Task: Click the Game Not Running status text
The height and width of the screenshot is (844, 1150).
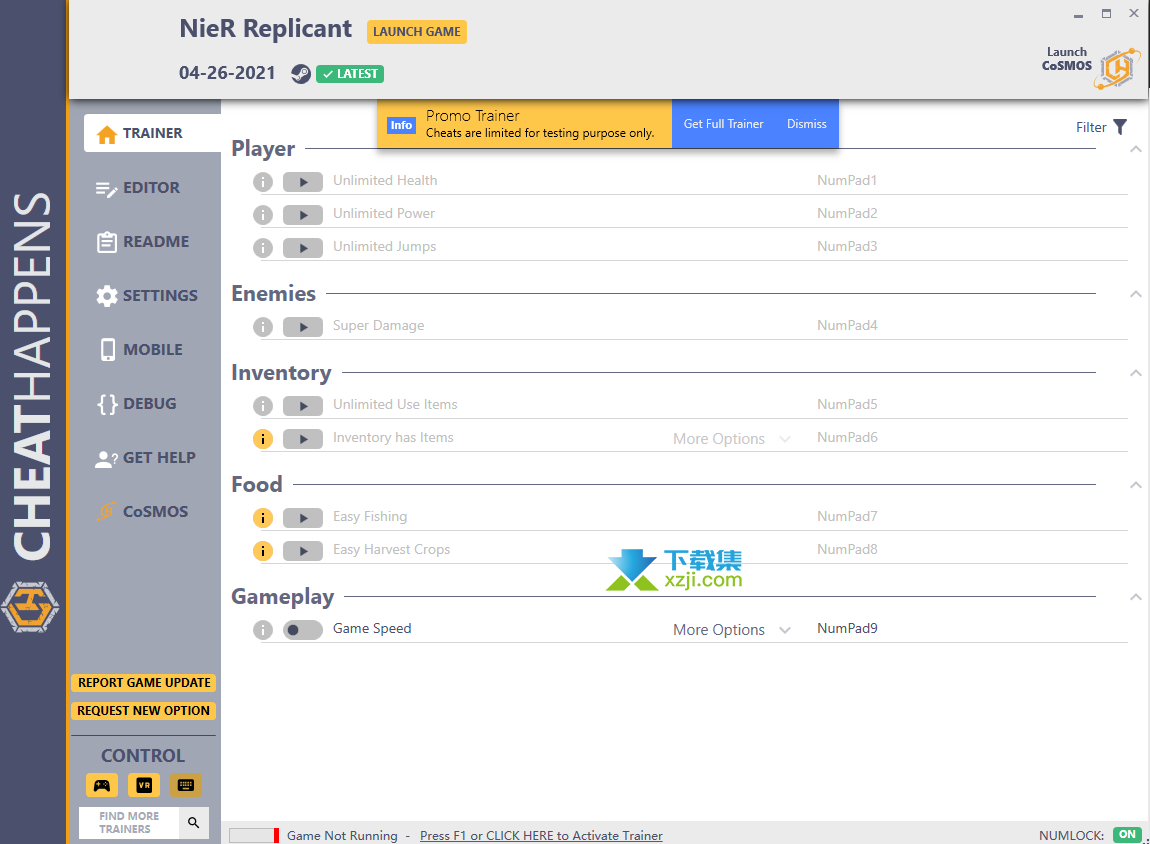Action: coord(342,835)
